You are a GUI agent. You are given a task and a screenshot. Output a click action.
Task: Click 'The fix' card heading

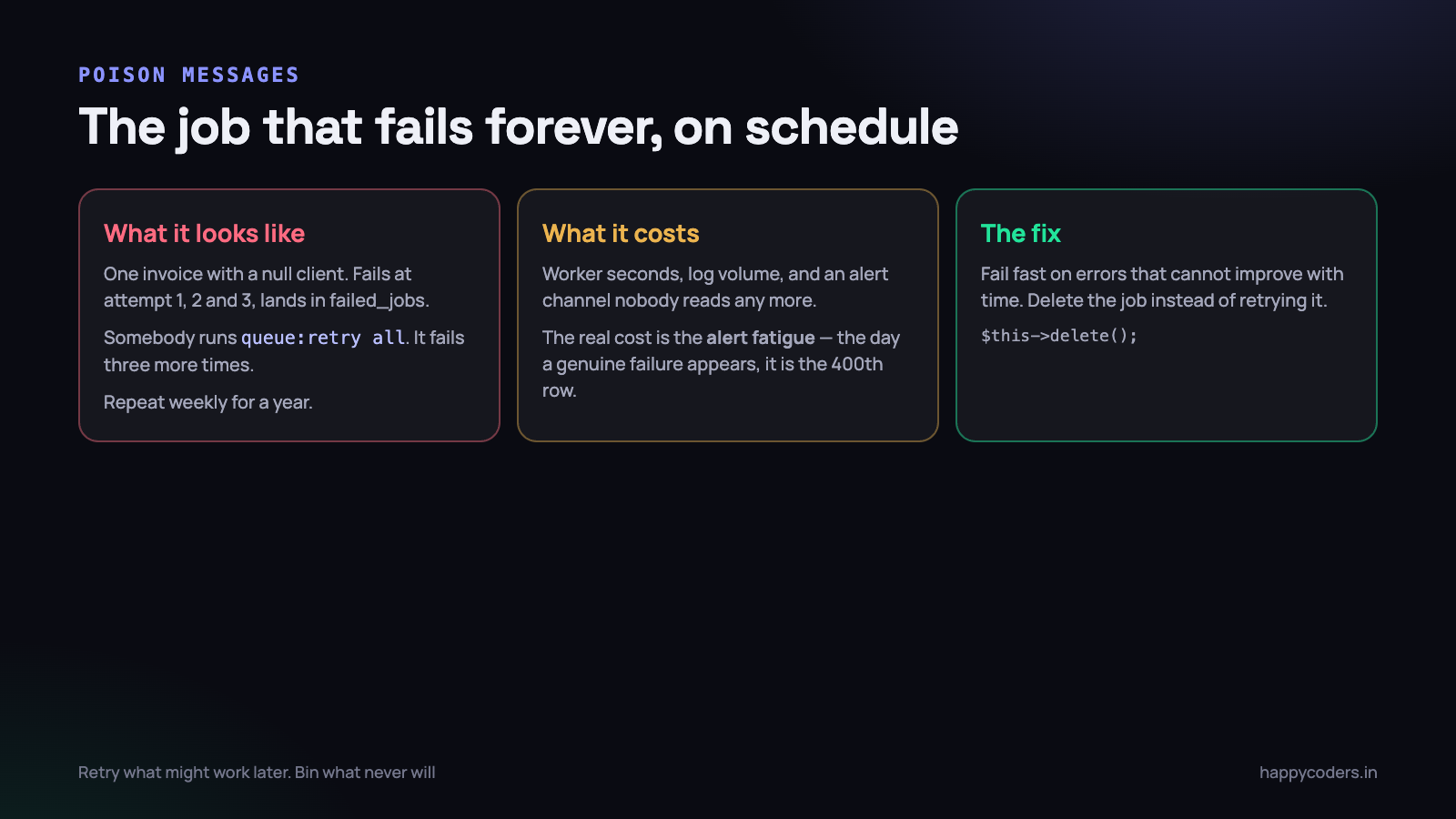[1020, 234]
